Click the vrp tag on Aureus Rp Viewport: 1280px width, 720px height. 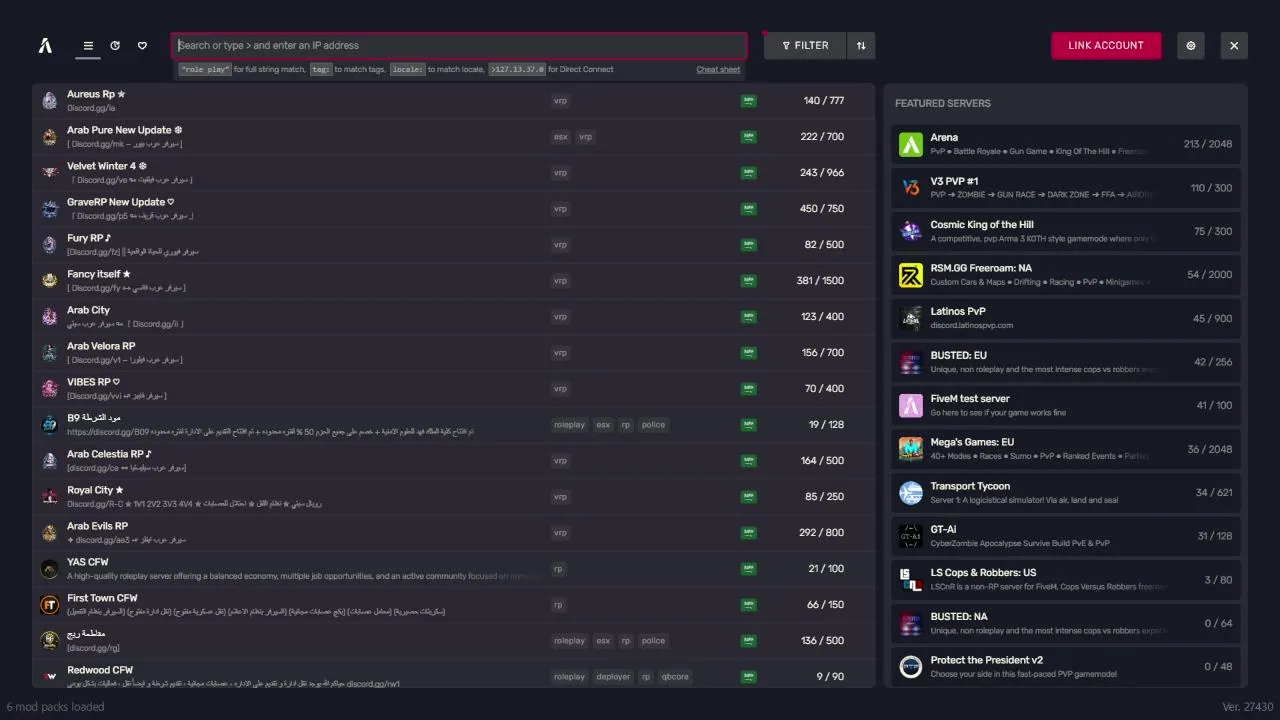pos(560,101)
